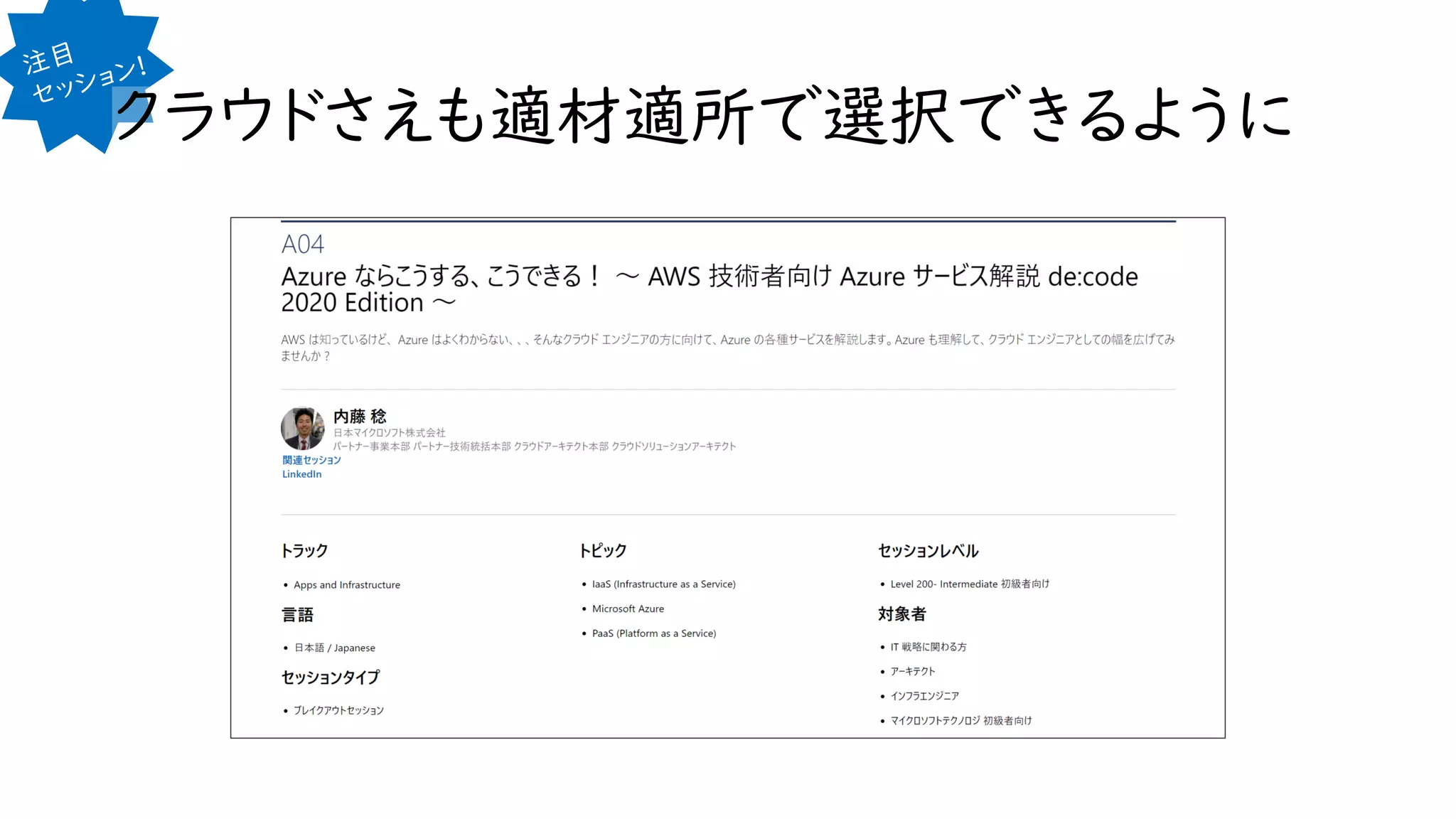Select the アーキテクト audience item
Image resolution: width=1456 pixels, height=819 pixels.
pos(913,671)
